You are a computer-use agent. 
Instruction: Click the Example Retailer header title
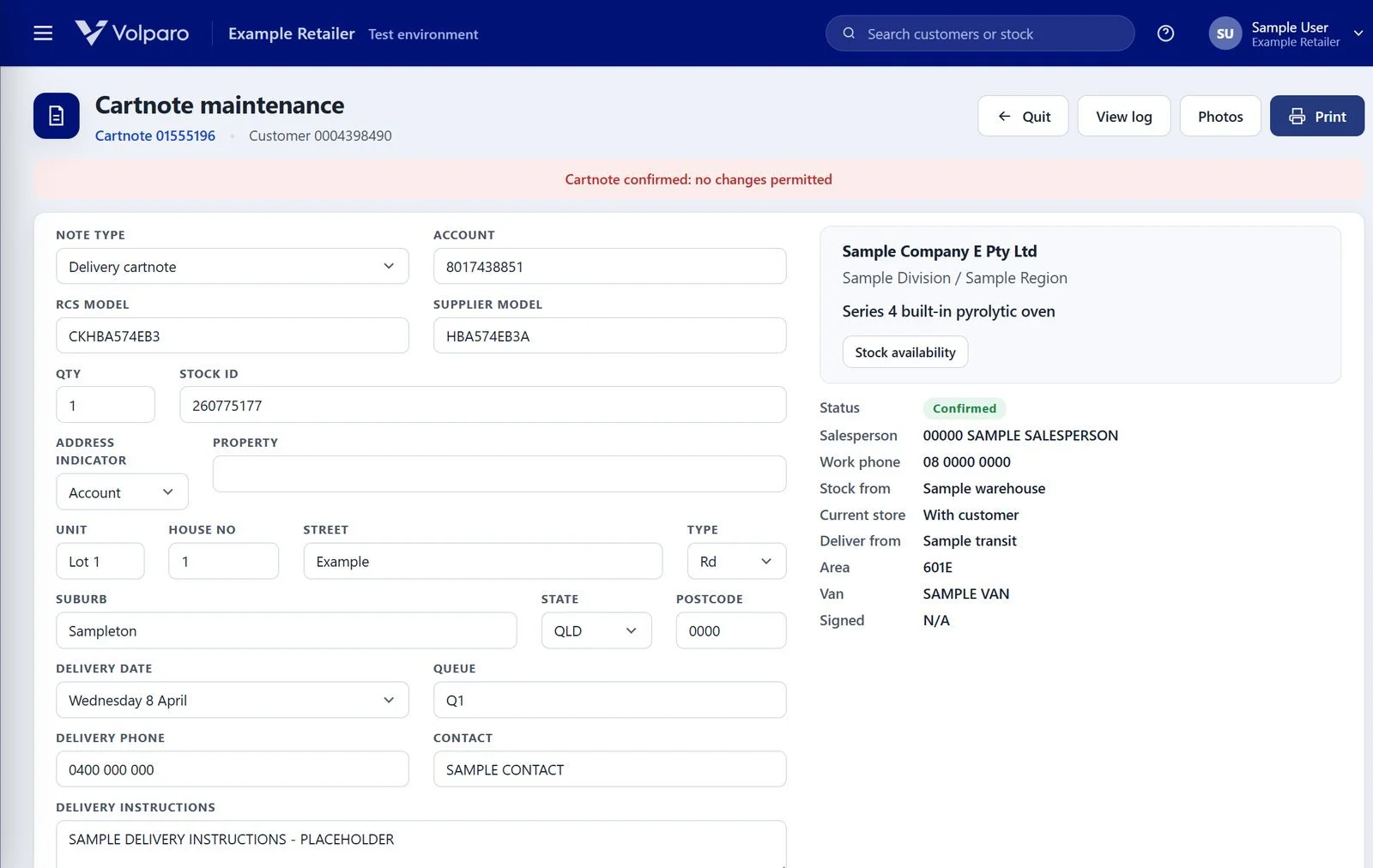point(292,33)
